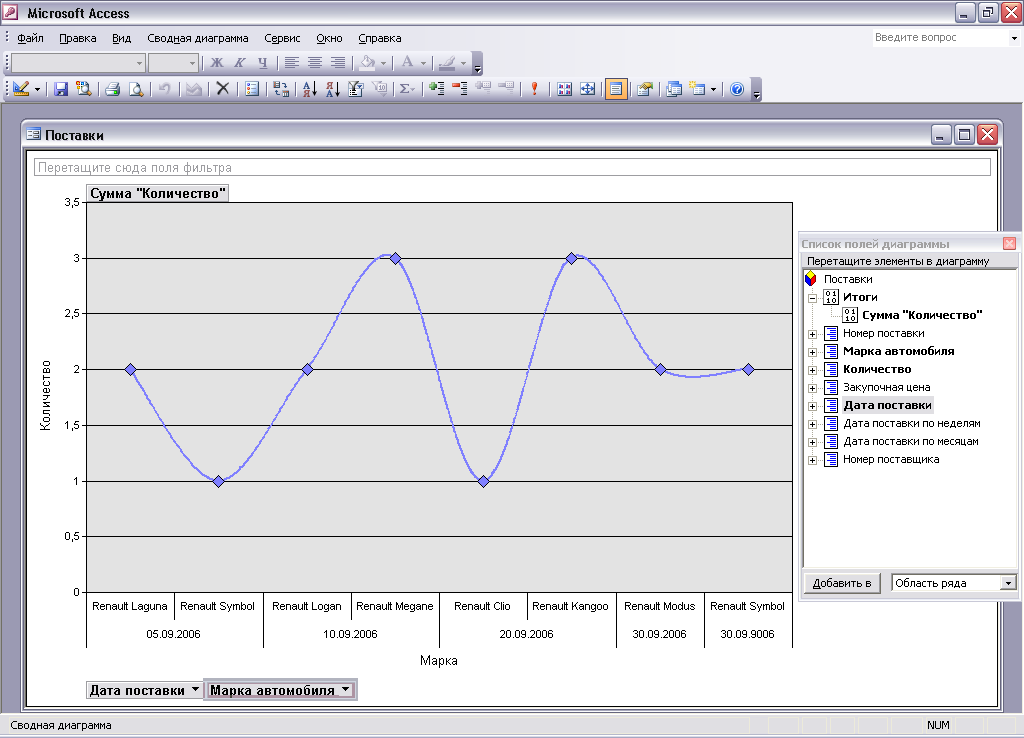Toggle Italic (К) formatting
Screen dimensions: 1024x738
pyautogui.click(x=240, y=63)
